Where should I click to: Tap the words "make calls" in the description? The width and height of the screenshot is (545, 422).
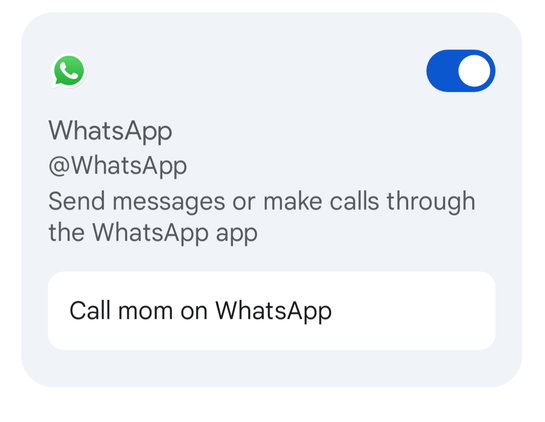(321, 201)
